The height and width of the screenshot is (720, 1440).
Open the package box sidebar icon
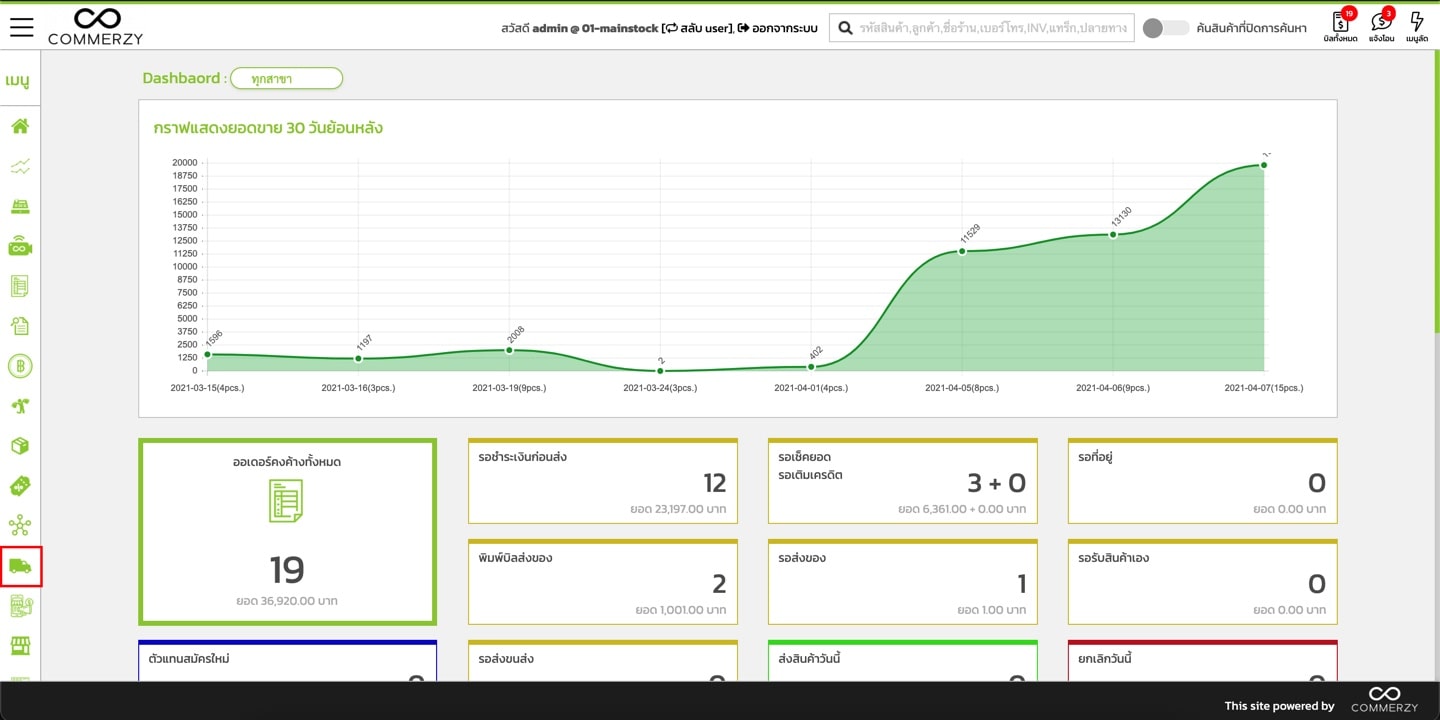[20, 446]
